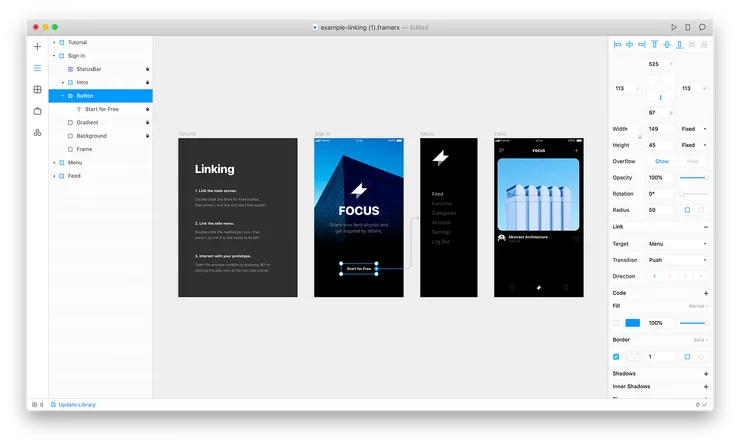This screenshot has height=446, width=740.
Task: Select the Feed screen thumbnail on canvas
Action: point(538,218)
